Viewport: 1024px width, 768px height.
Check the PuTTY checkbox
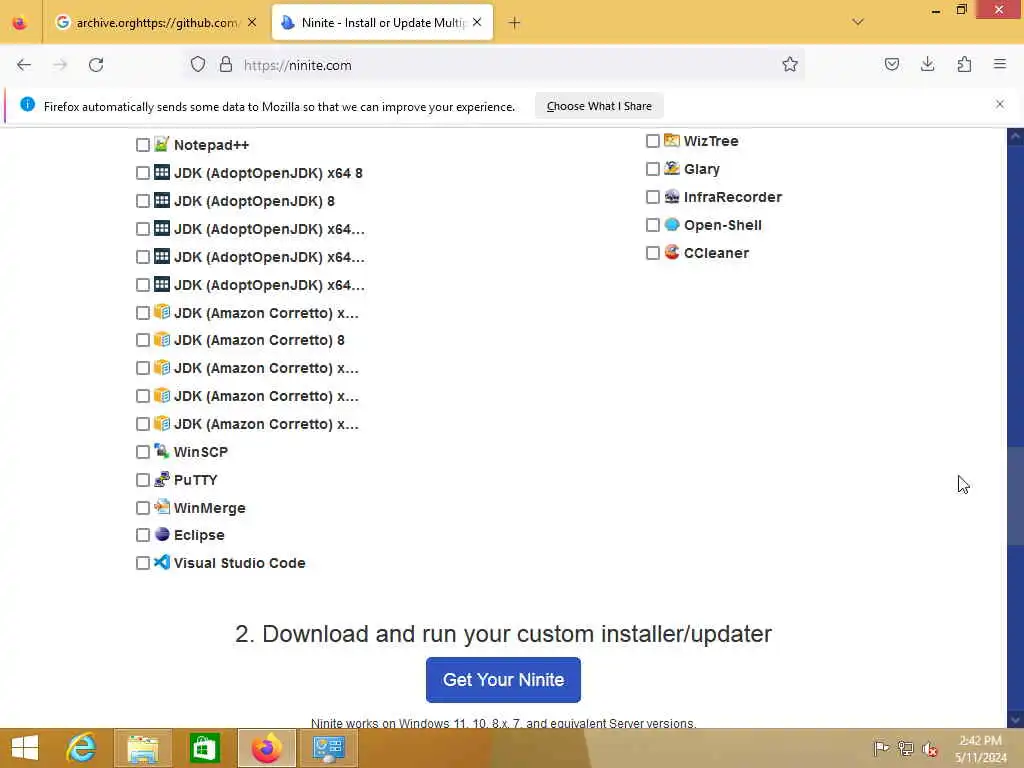tap(143, 480)
